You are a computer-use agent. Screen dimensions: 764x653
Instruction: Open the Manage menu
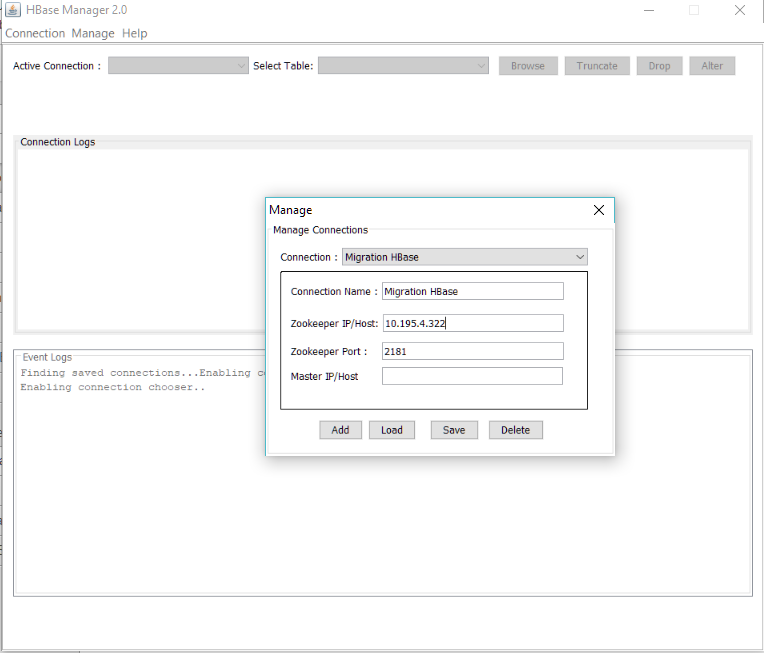click(x=93, y=33)
